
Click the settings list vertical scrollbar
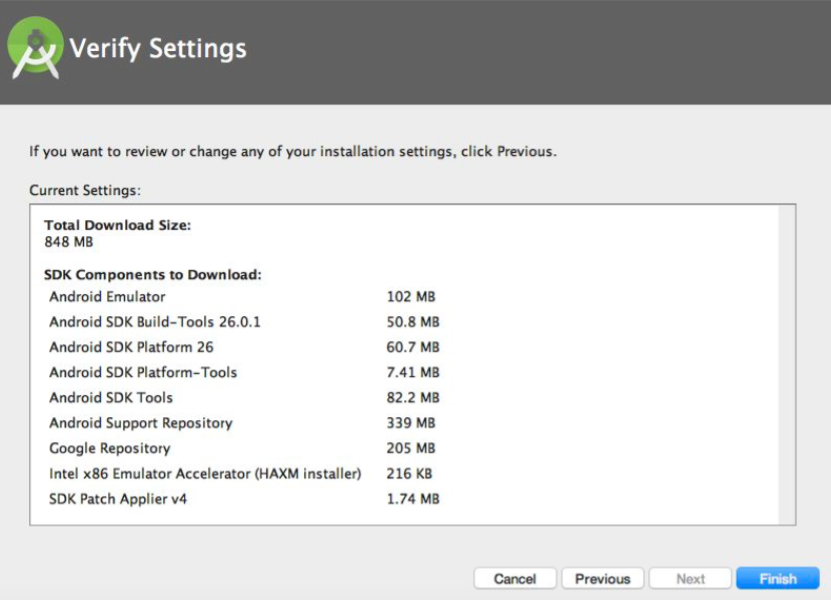787,365
